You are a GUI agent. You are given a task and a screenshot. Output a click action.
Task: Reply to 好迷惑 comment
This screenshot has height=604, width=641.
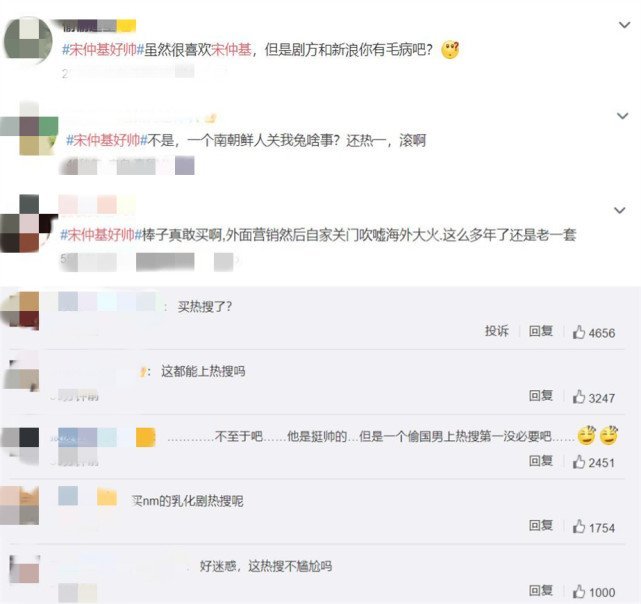pos(541,590)
